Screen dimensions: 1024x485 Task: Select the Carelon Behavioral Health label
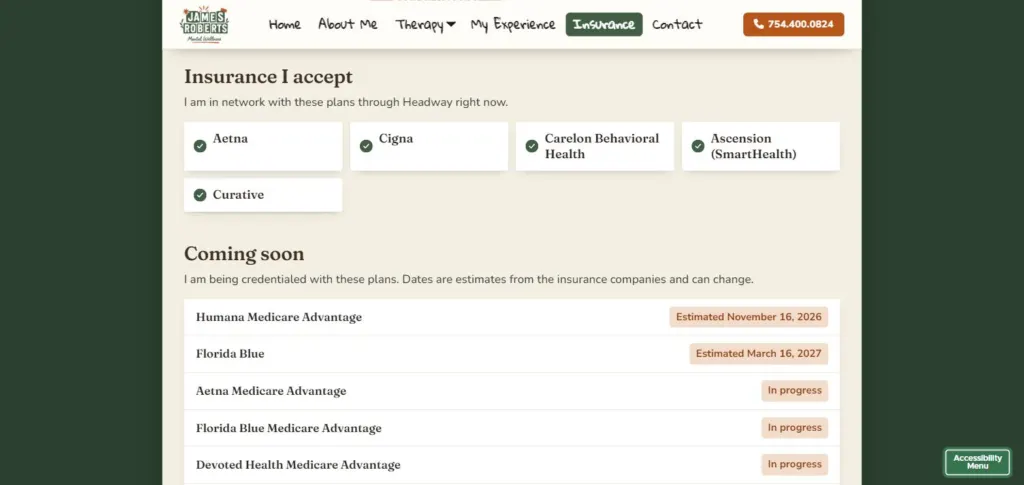point(602,146)
